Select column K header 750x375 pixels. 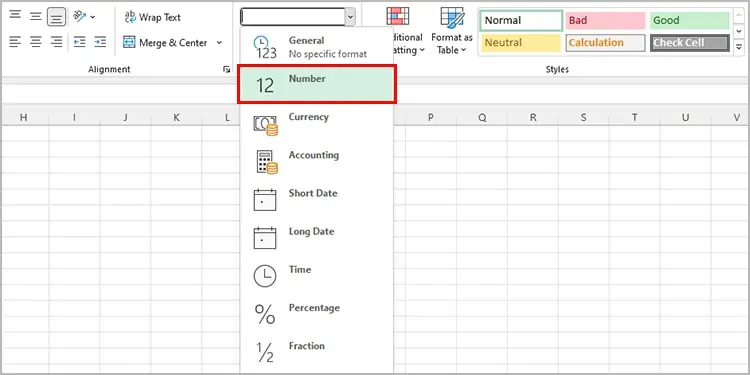(176, 117)
